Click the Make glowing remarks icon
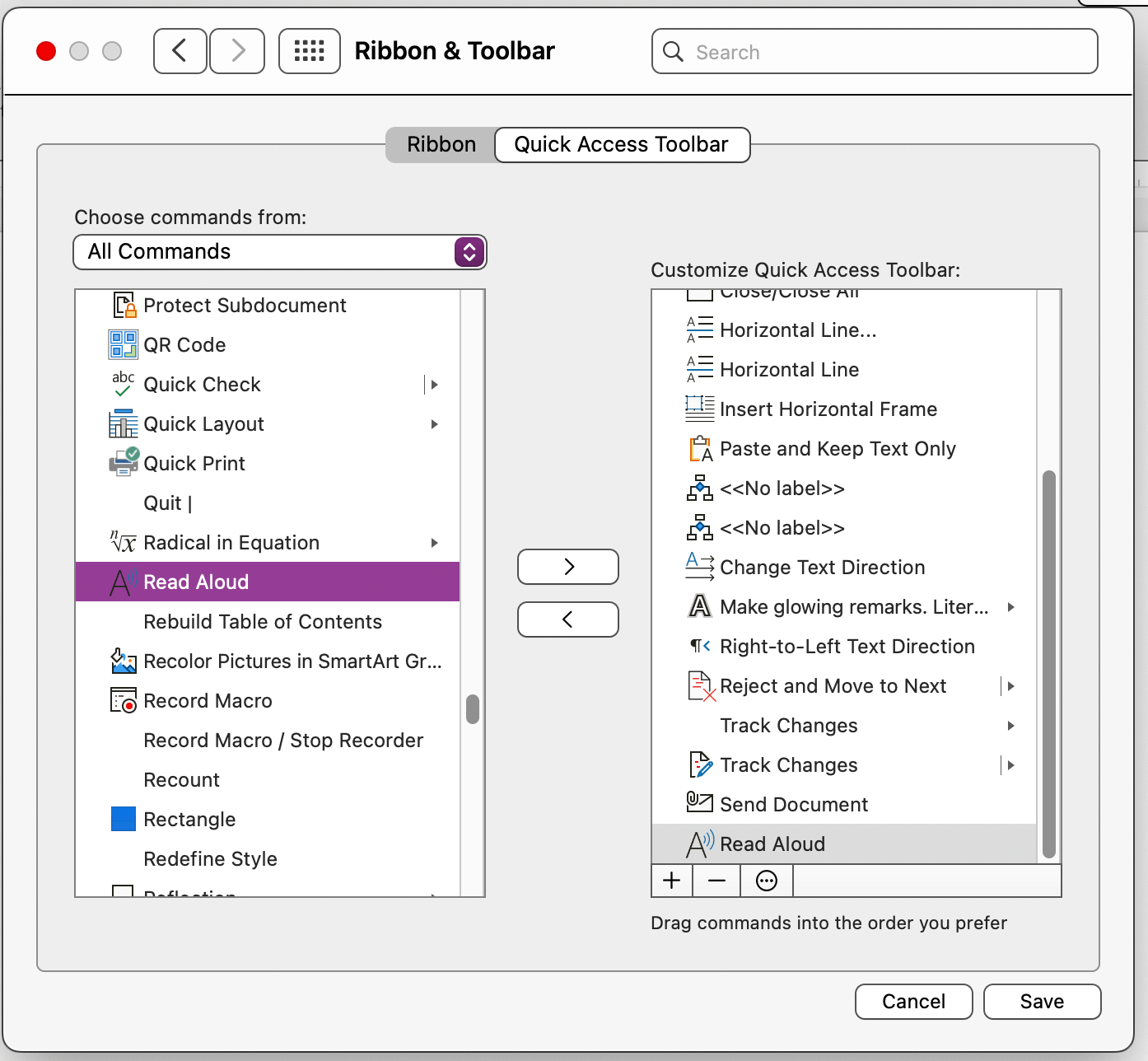This screenshot has height=1061, width=1148. [700, 606]
